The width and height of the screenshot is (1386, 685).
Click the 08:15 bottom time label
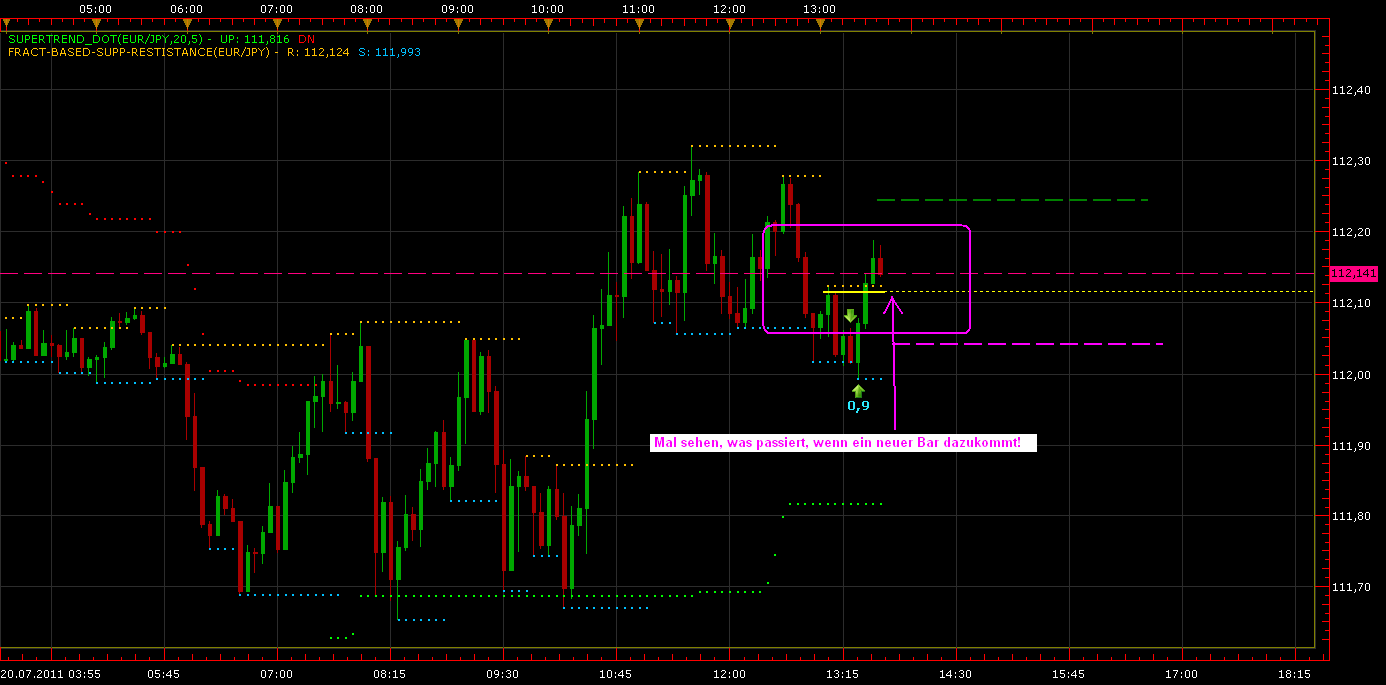click(390, 674)
